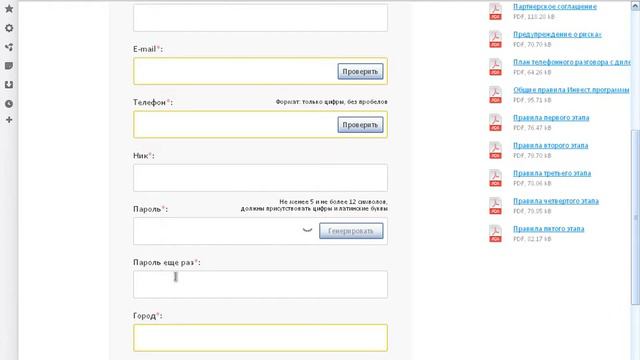This screenshot has height=360, width=640.
Task: Open the Правила второго этапа link
Action: [x=551, y=145]
